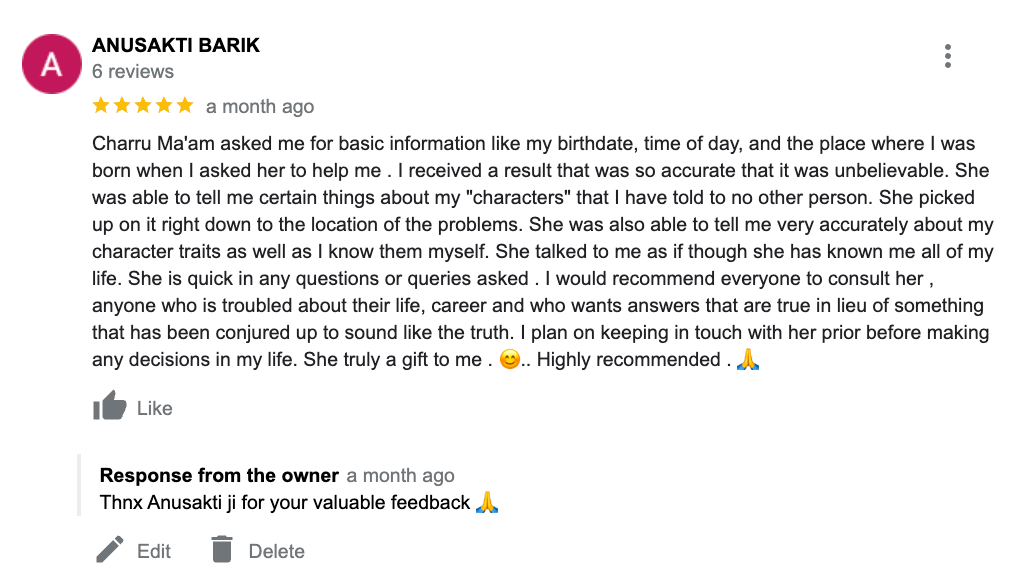The width and height of the screenshot is (1018, 582).
Task: Click the first star of the rating
Action: tap(101, 105)
